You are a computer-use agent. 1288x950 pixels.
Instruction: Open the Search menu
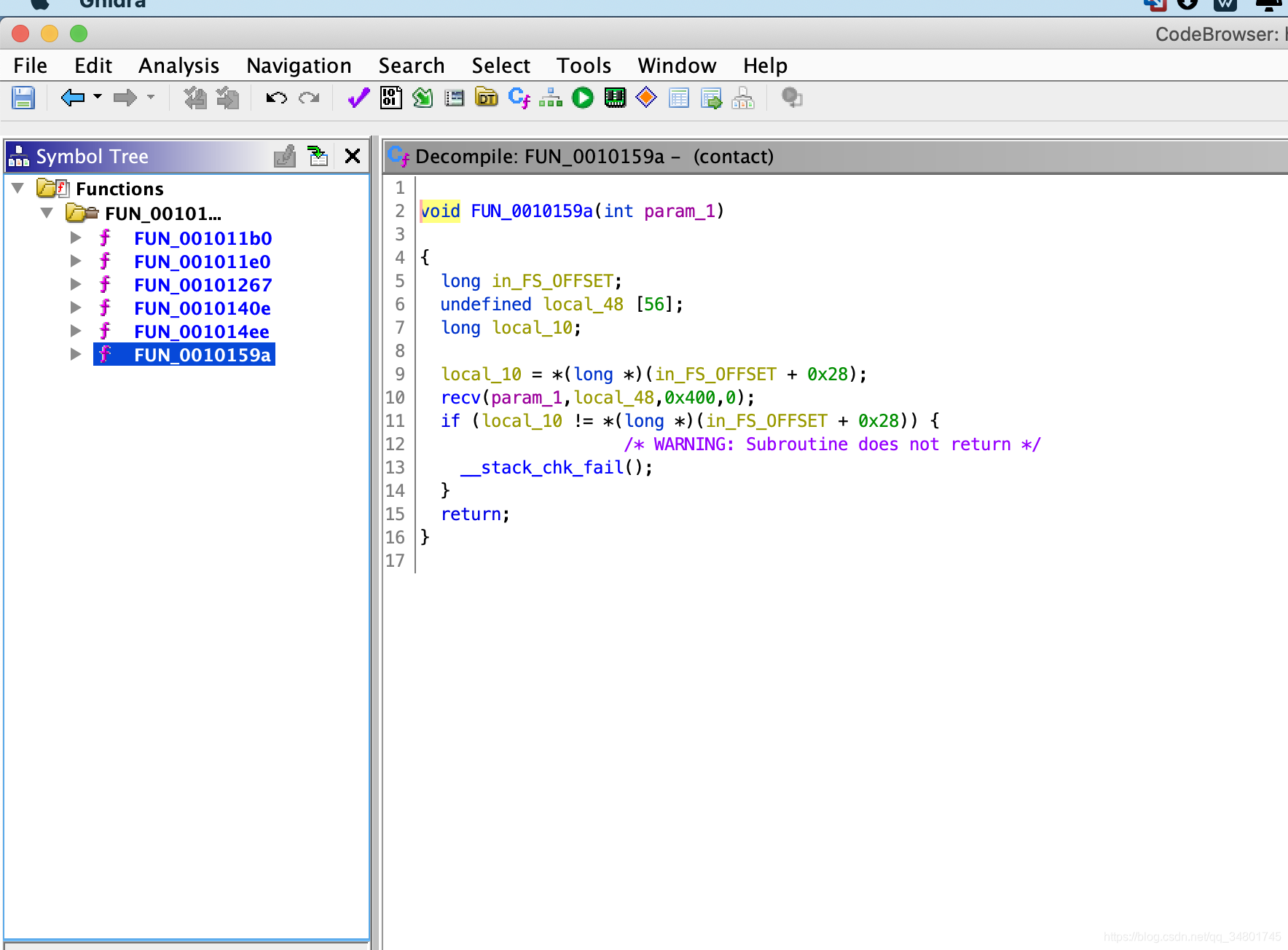pos(412,66)
